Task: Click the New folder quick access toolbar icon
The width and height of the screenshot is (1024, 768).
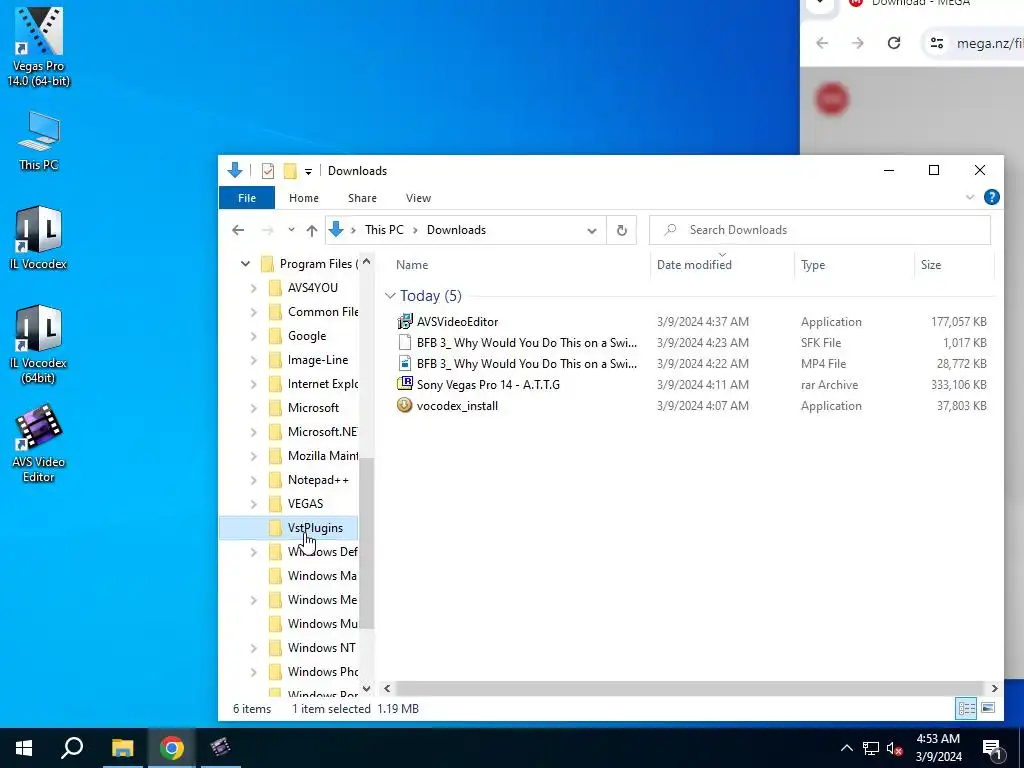Action: [x=290, y=171]
